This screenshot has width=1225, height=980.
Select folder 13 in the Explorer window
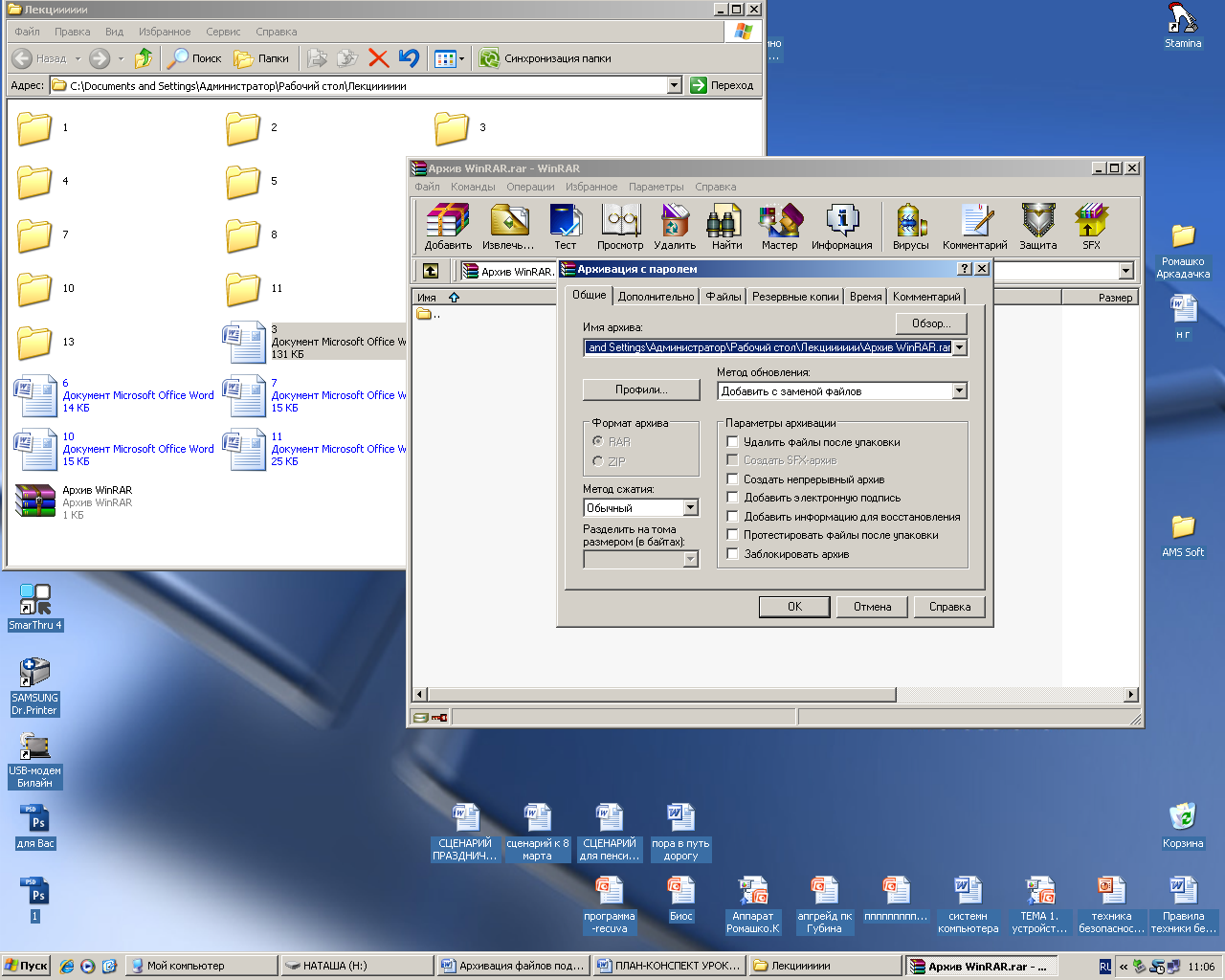[44, 342]
